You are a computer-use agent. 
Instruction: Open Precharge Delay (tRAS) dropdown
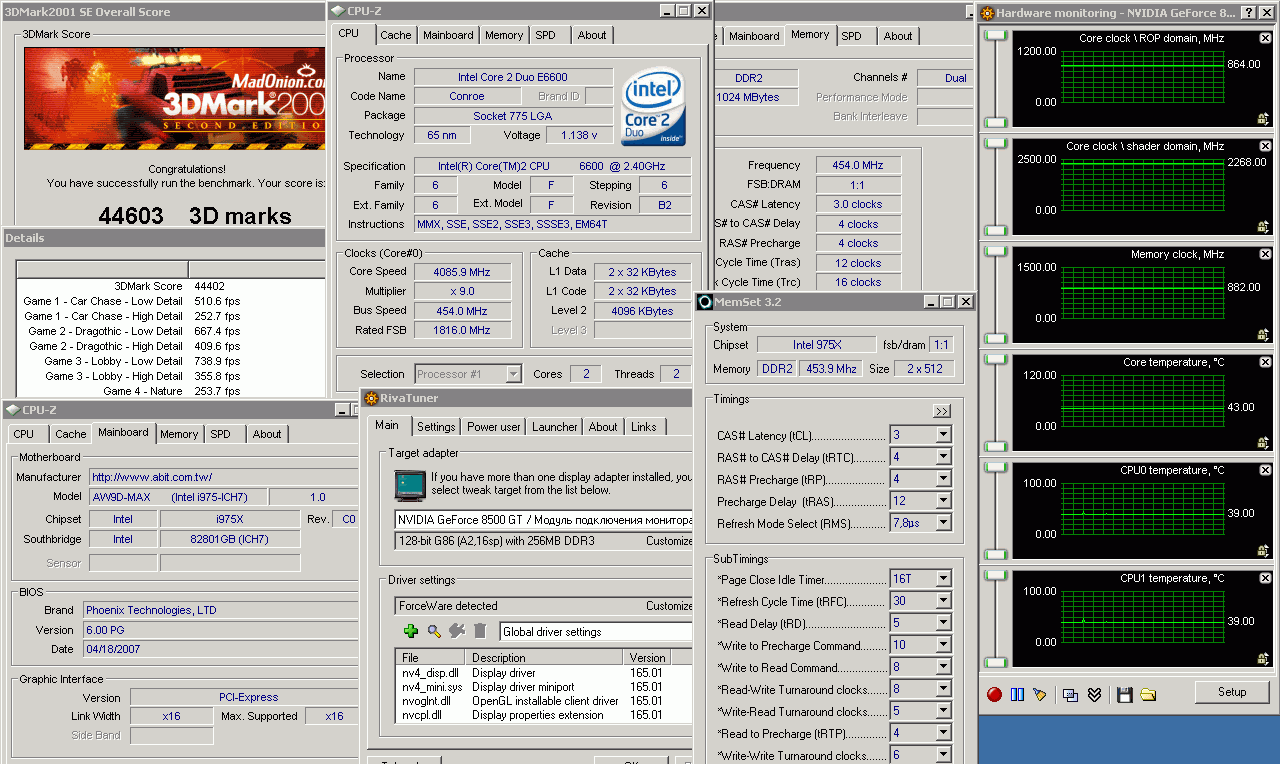tap(943, 501)
